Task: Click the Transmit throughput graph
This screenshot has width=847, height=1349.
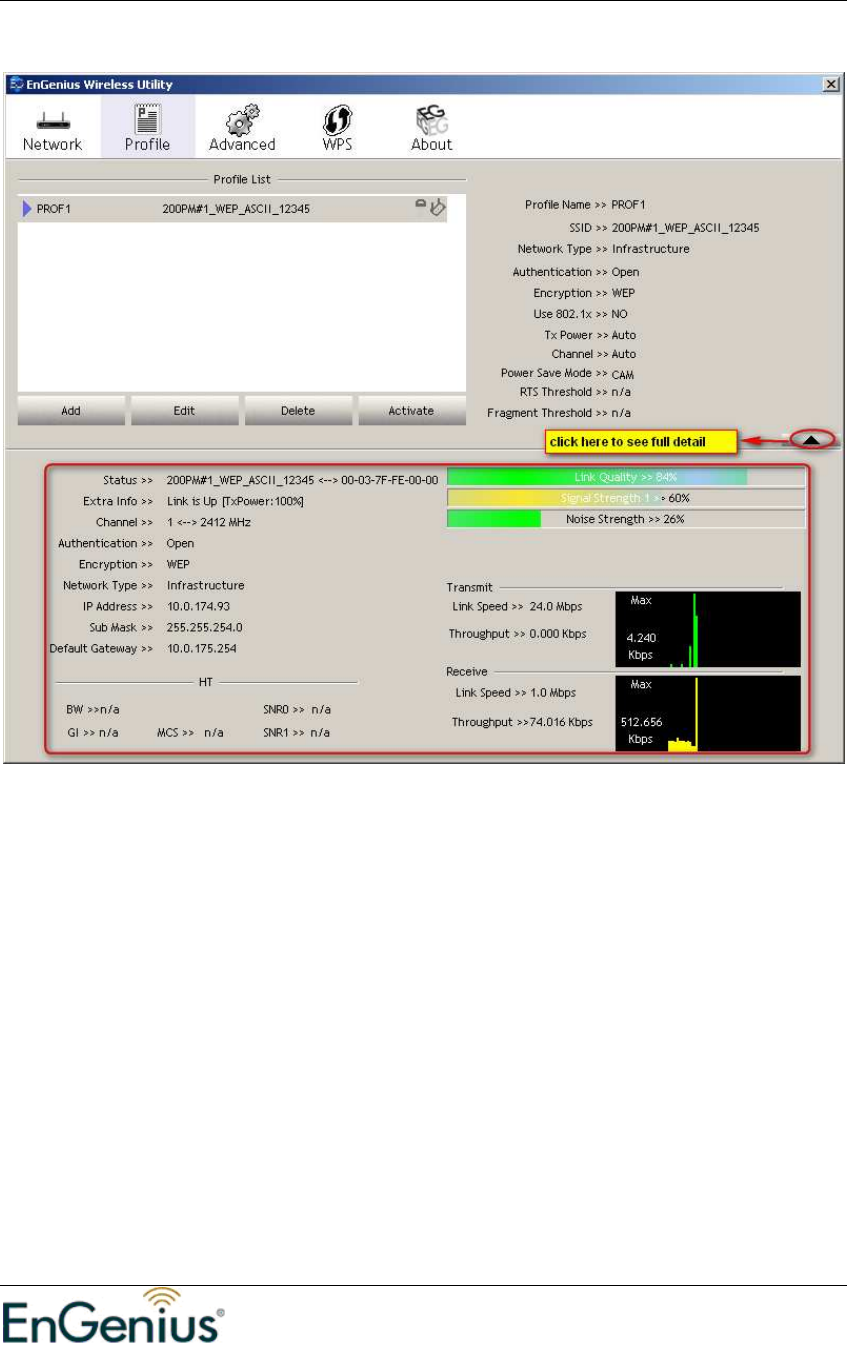Action: pos(708,630)
